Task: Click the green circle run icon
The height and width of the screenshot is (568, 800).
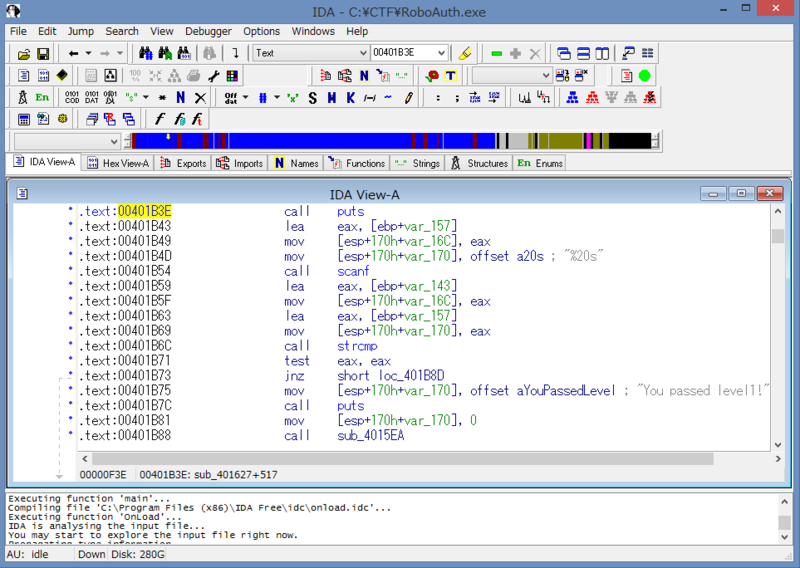Action: (x=645, y=76)
